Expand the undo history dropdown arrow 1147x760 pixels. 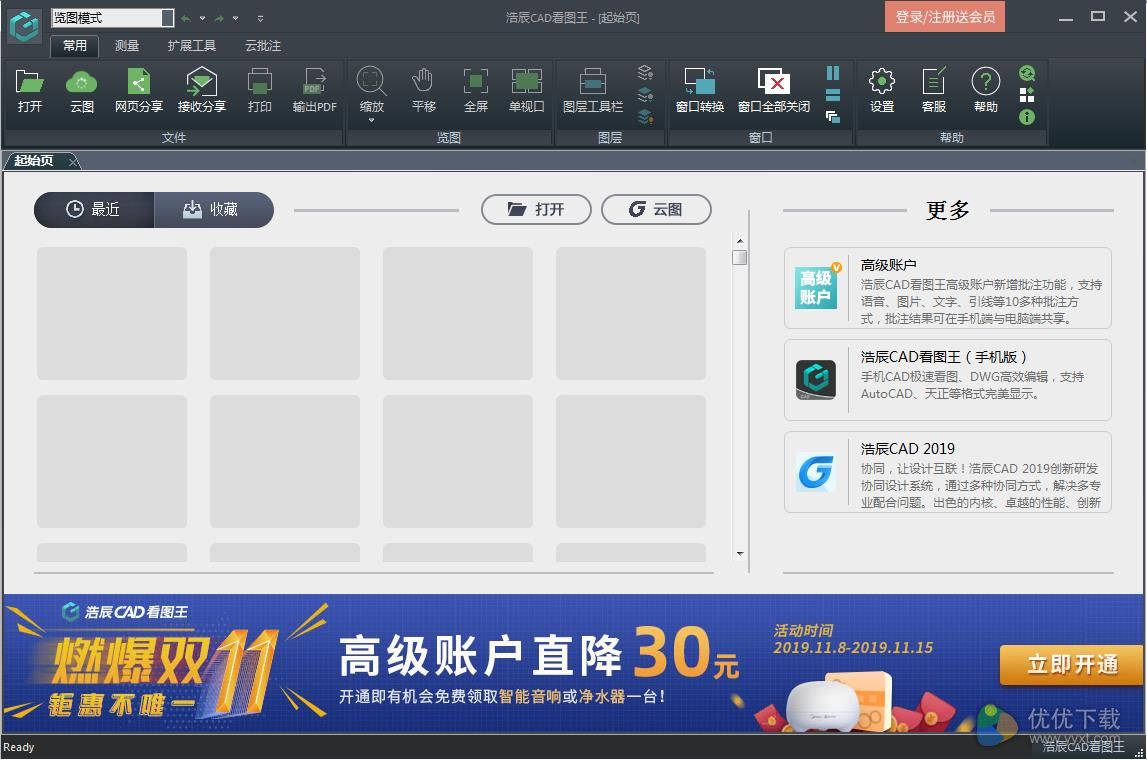pos(202,18)
